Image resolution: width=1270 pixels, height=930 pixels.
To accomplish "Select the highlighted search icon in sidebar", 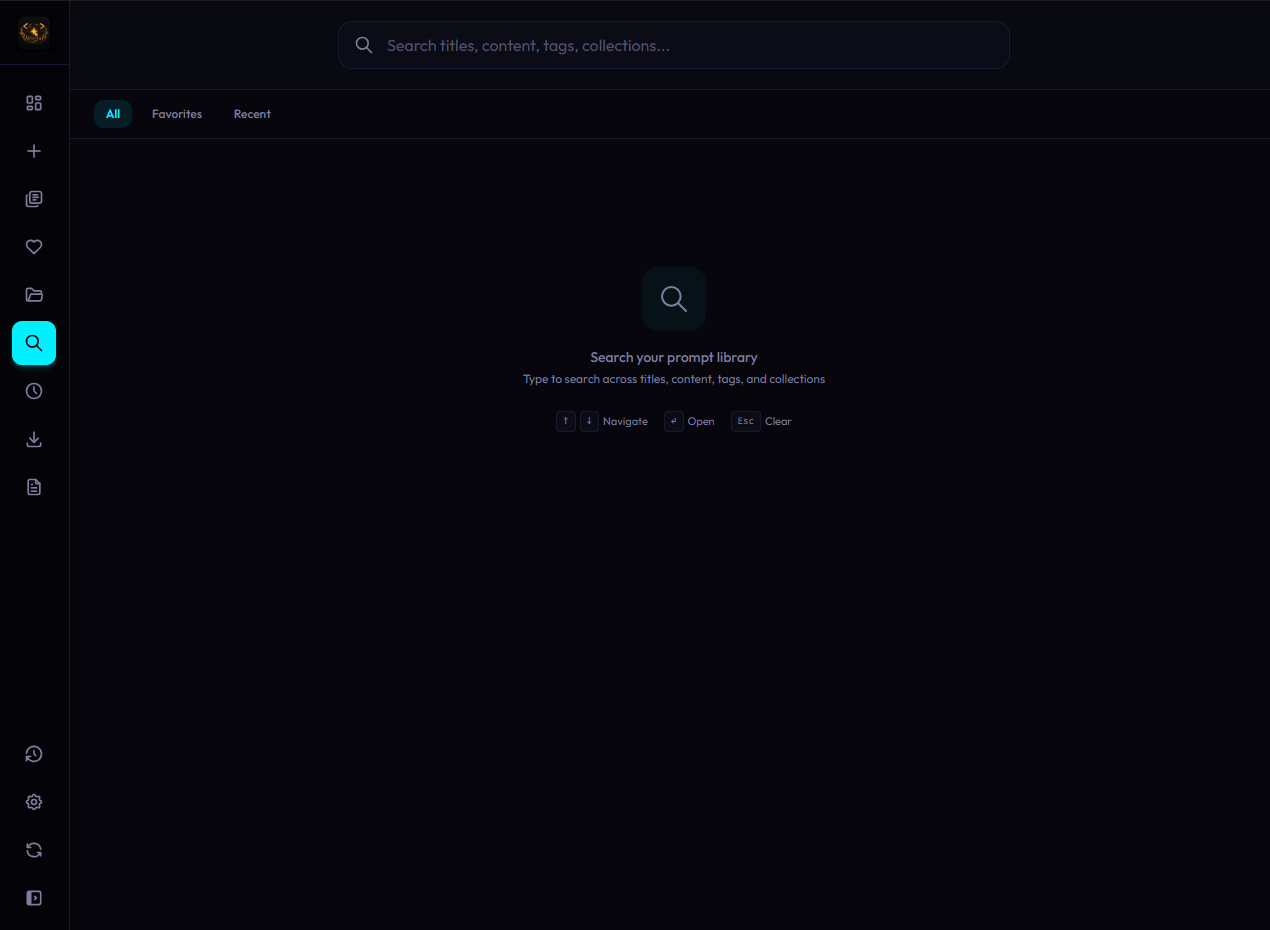I will 34,343.
